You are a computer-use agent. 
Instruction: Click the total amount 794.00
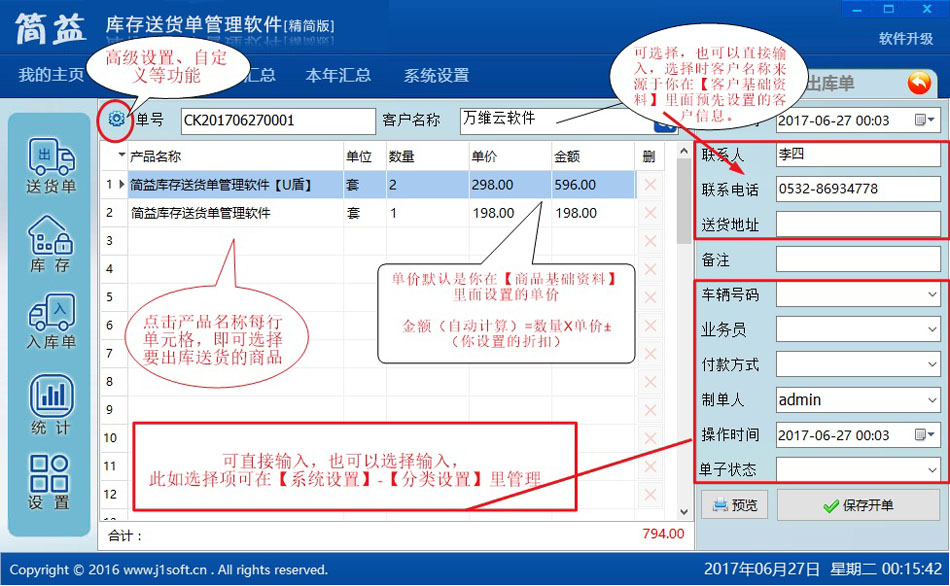663,534
